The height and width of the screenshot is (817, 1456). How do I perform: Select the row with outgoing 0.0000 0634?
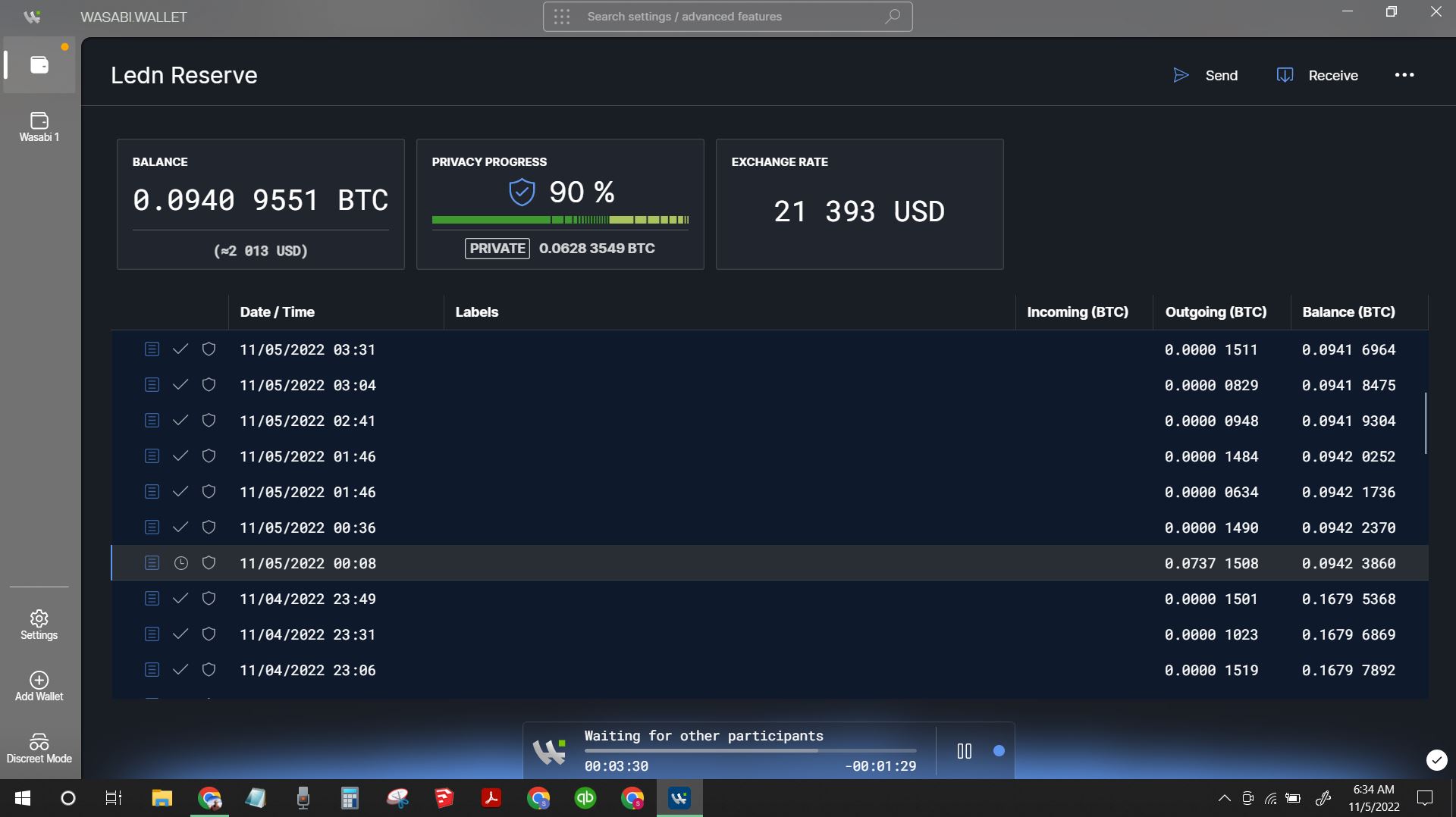click(x=770, y=492)
